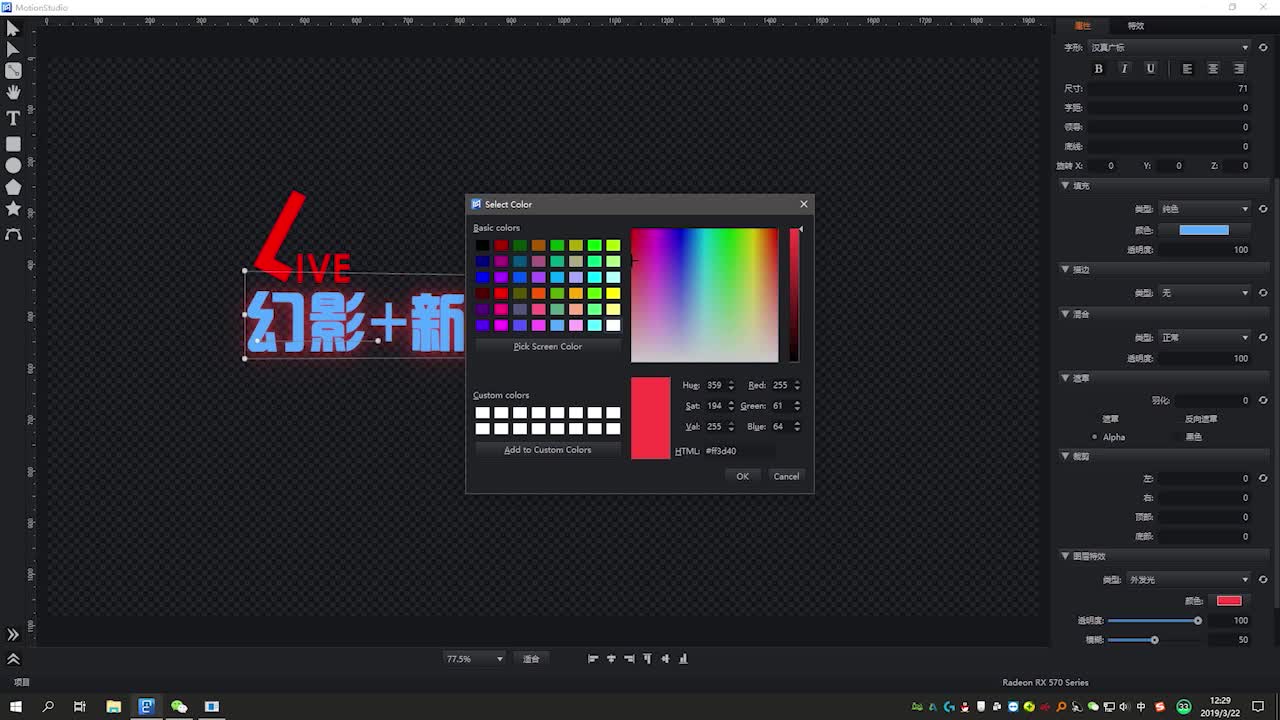1280x720 pixels.
Task: Click the font size field
Action: point(1169,88)
